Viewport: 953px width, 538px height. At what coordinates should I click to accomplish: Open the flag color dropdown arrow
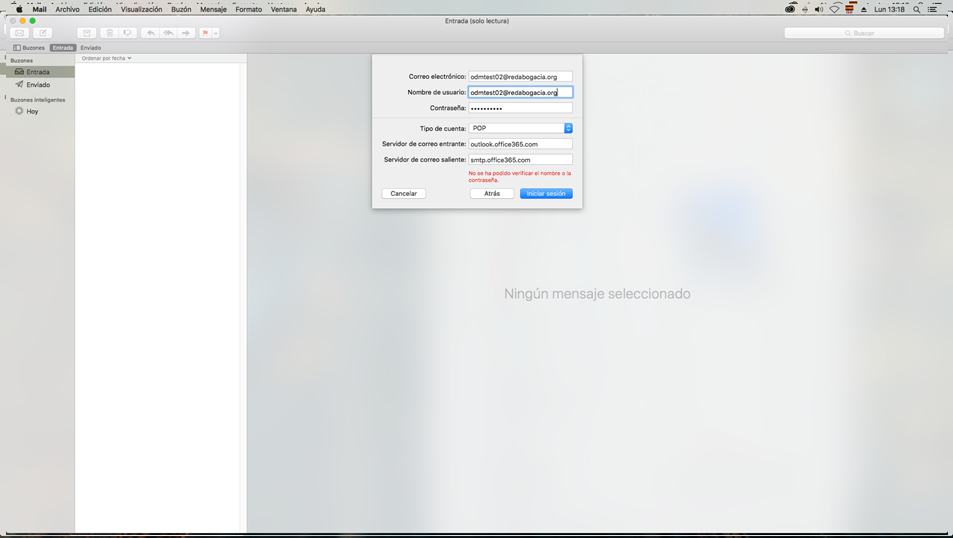coord(216,33)
